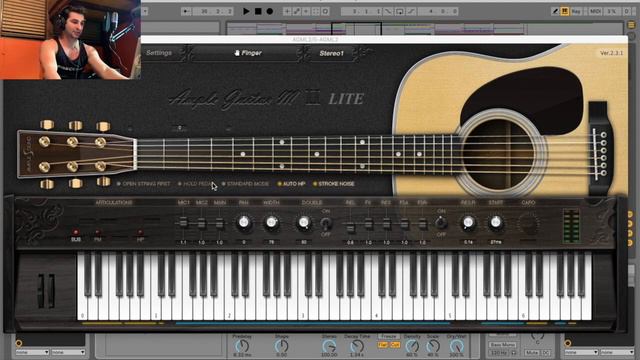The height and width of the screenshot is (360, 640).
Task: Open the Key map mode
Action: (576, 11)
